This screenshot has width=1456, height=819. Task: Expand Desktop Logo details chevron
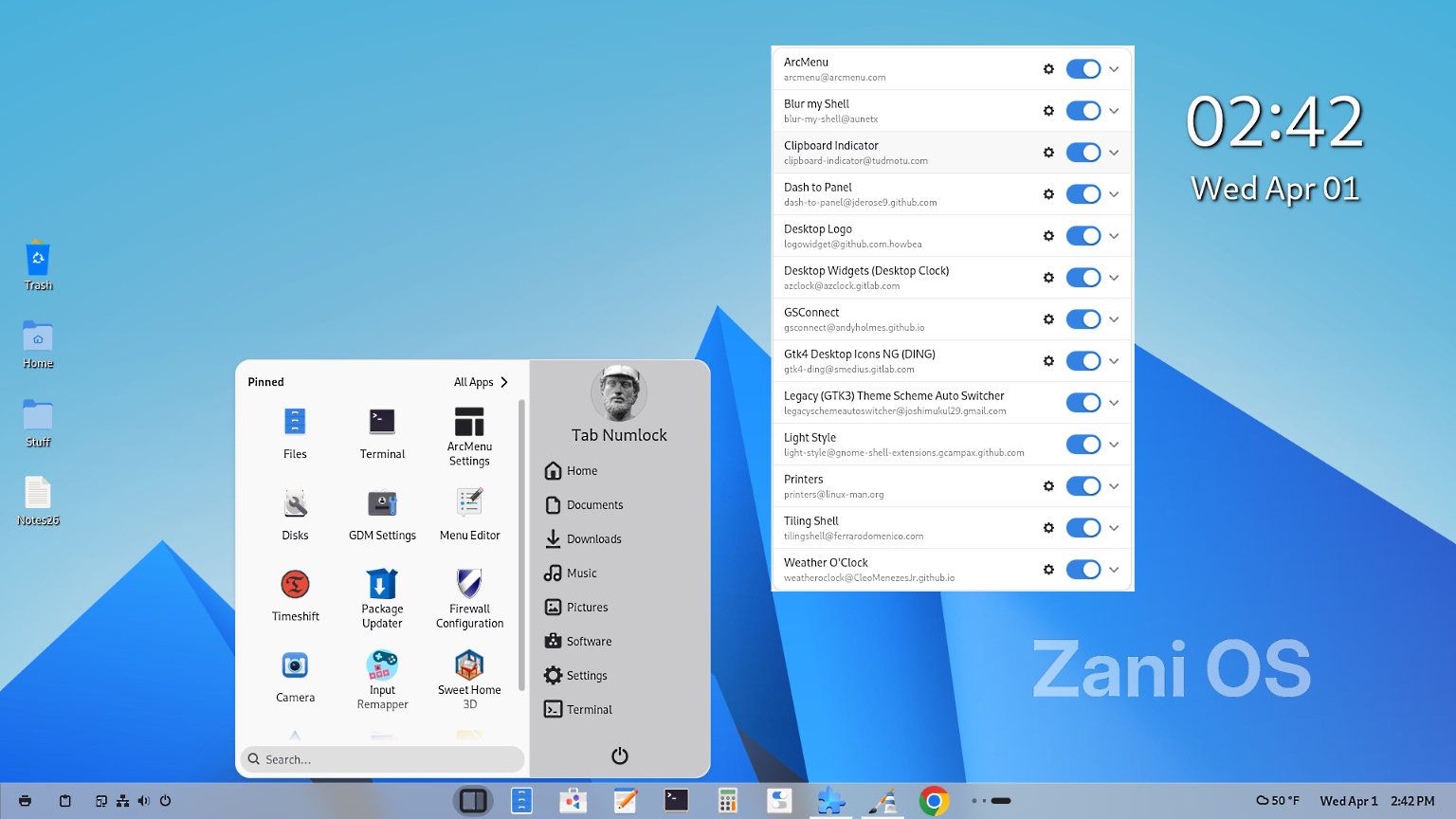tap(1114, 236)
